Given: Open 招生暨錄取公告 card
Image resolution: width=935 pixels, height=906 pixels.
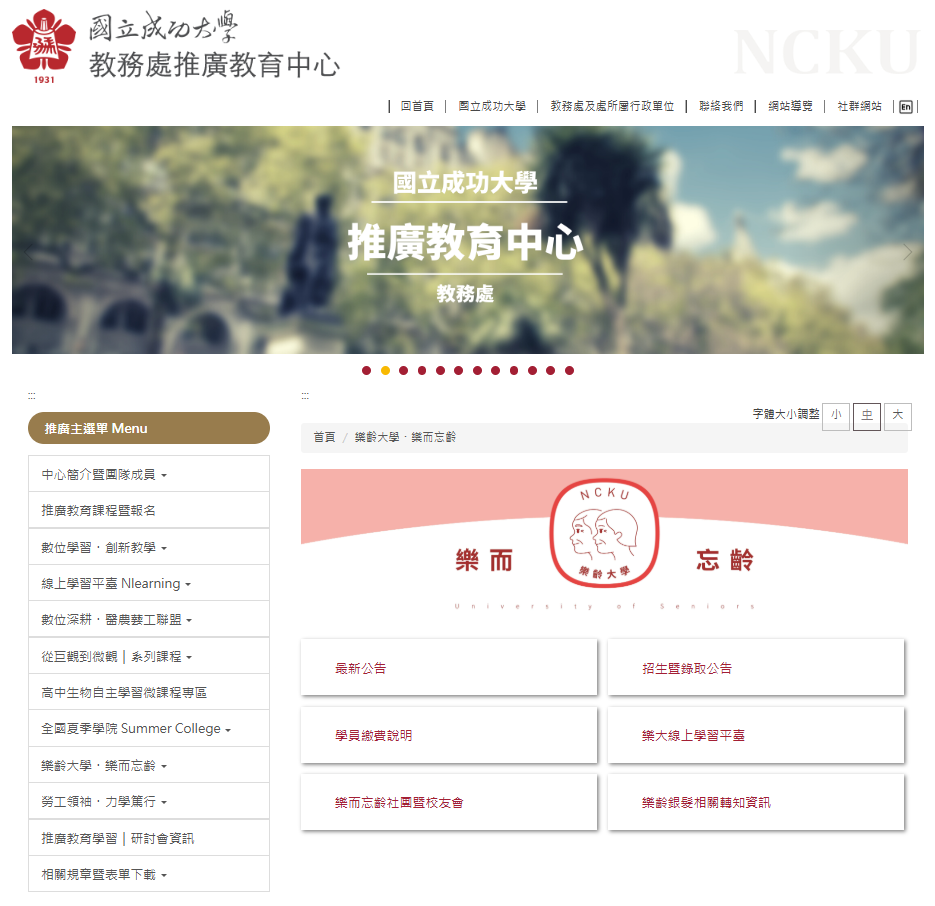Looking at the screenshot, I should pos(756,668).
